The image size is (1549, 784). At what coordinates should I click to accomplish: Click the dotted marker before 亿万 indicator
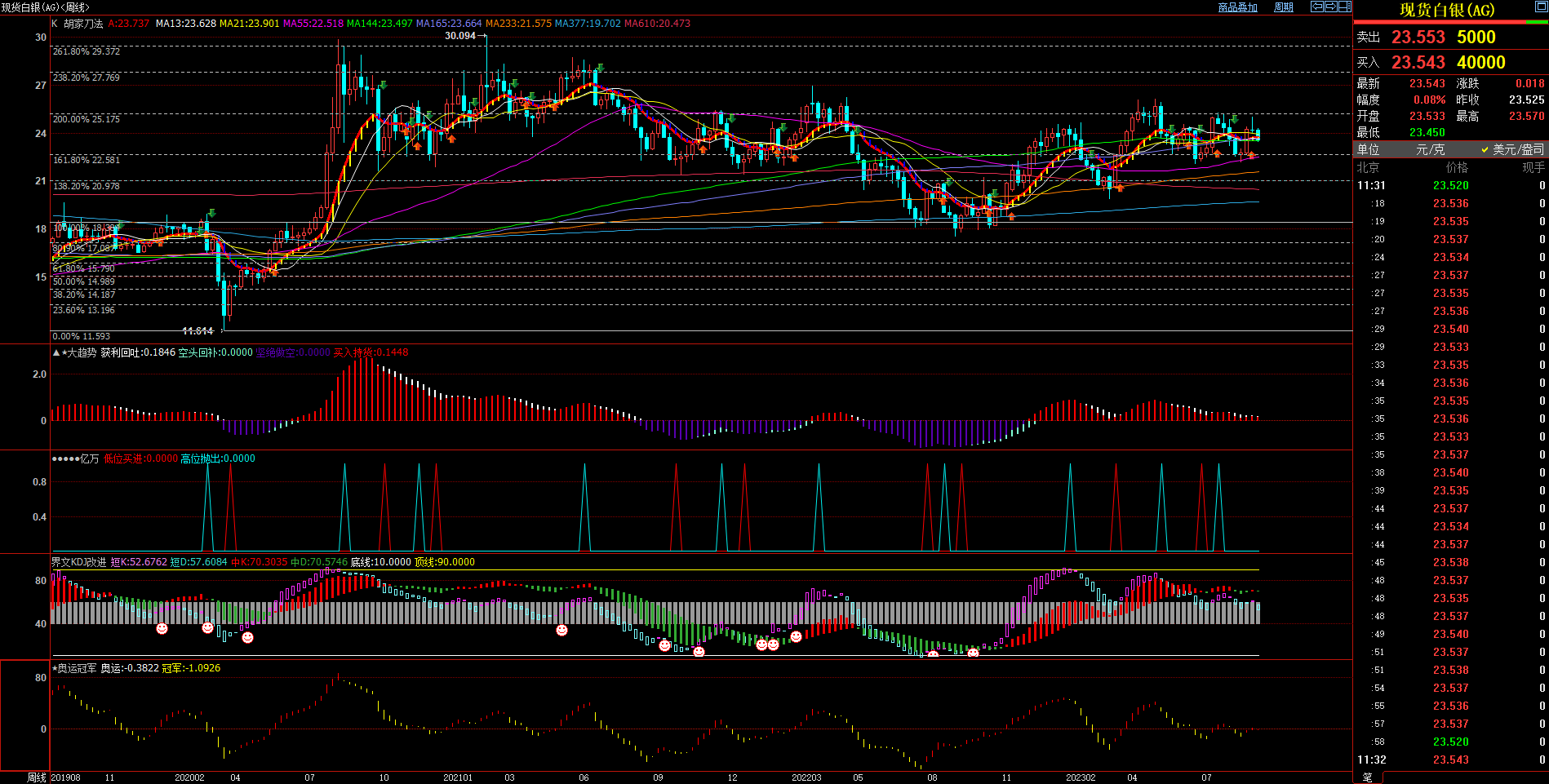[65, 458]
